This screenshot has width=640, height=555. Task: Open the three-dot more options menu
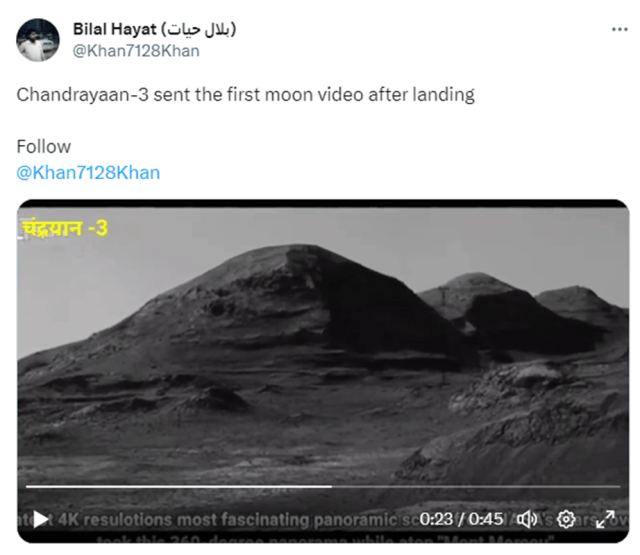click(x=620, y=29)
